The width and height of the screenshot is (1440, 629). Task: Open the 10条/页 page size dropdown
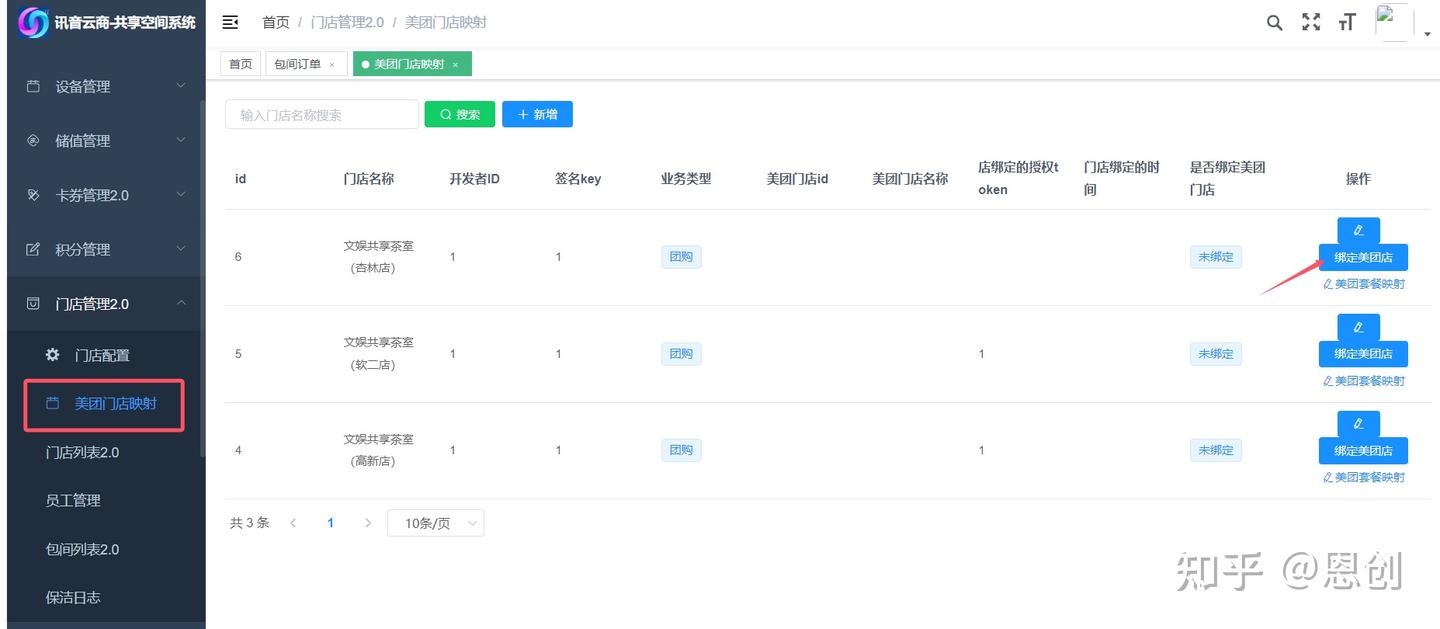click(435, 523)
